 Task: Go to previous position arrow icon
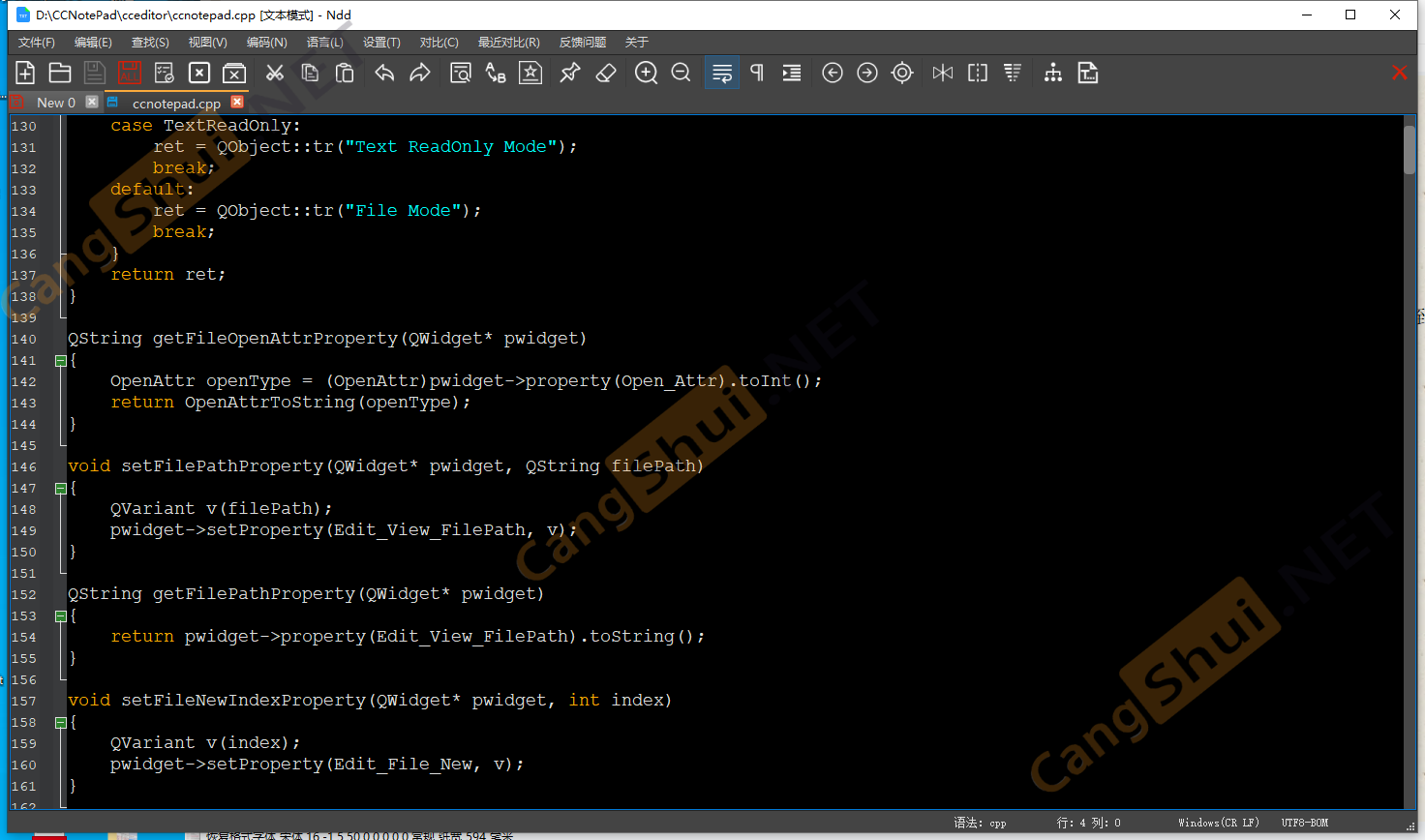coord(833,73)
